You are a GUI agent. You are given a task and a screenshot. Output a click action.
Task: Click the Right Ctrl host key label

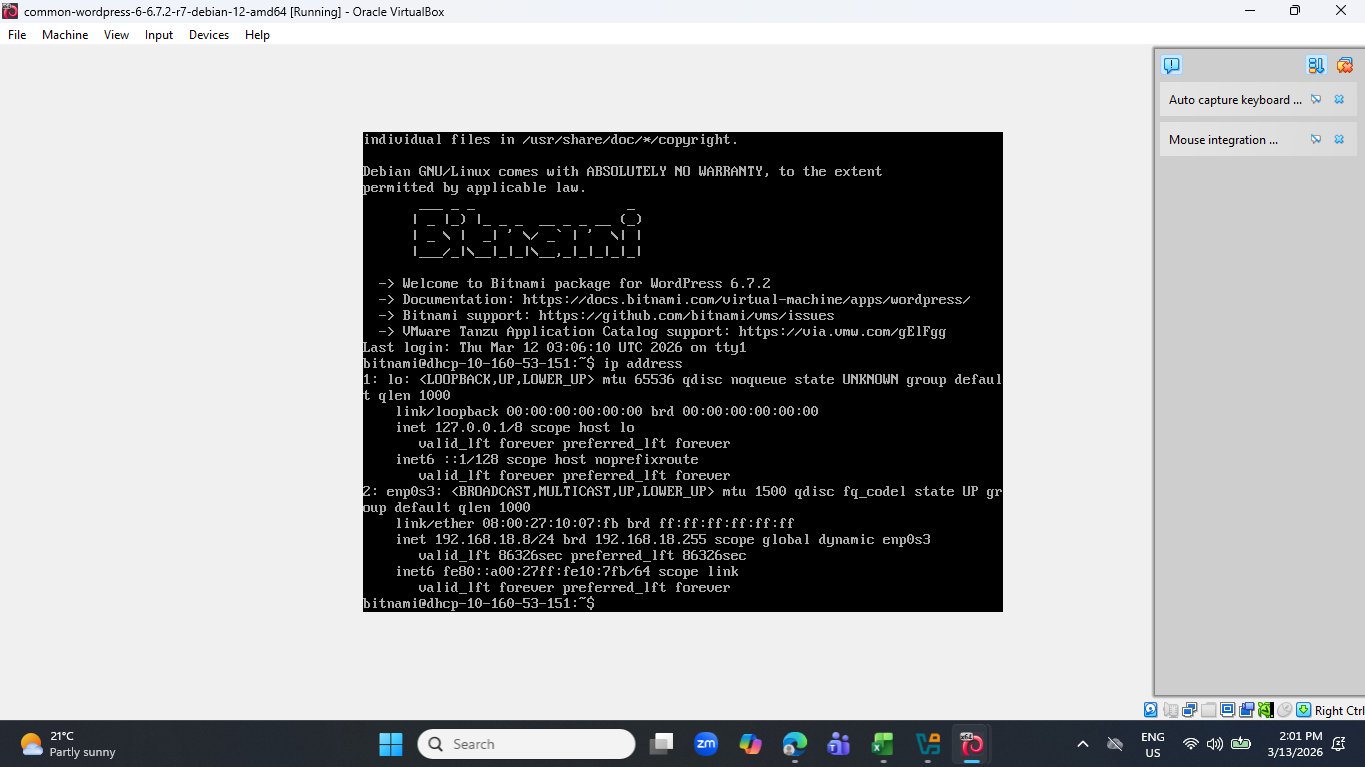click(1339, 711)
